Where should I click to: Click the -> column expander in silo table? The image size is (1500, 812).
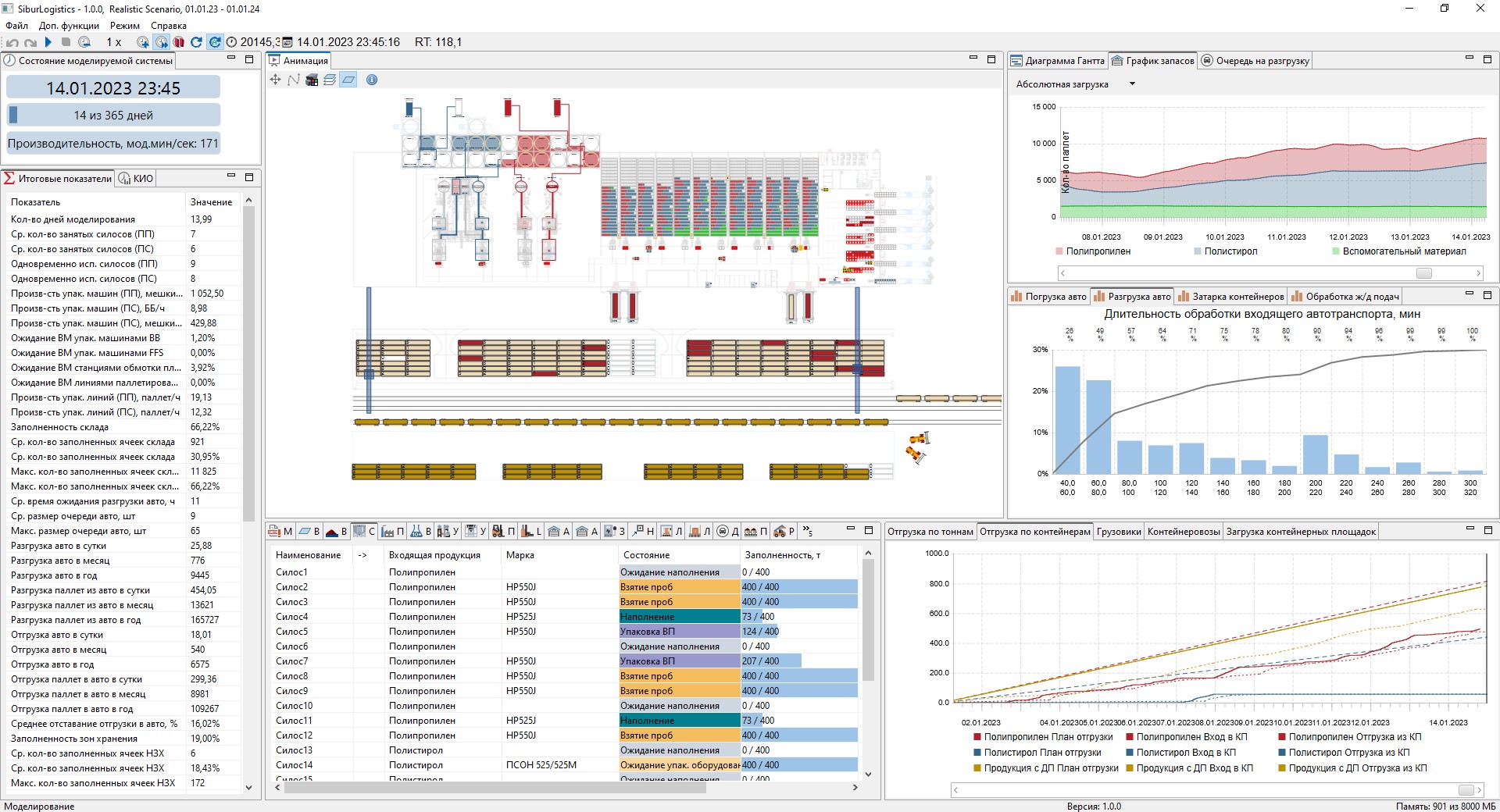(x=362, y=555)
